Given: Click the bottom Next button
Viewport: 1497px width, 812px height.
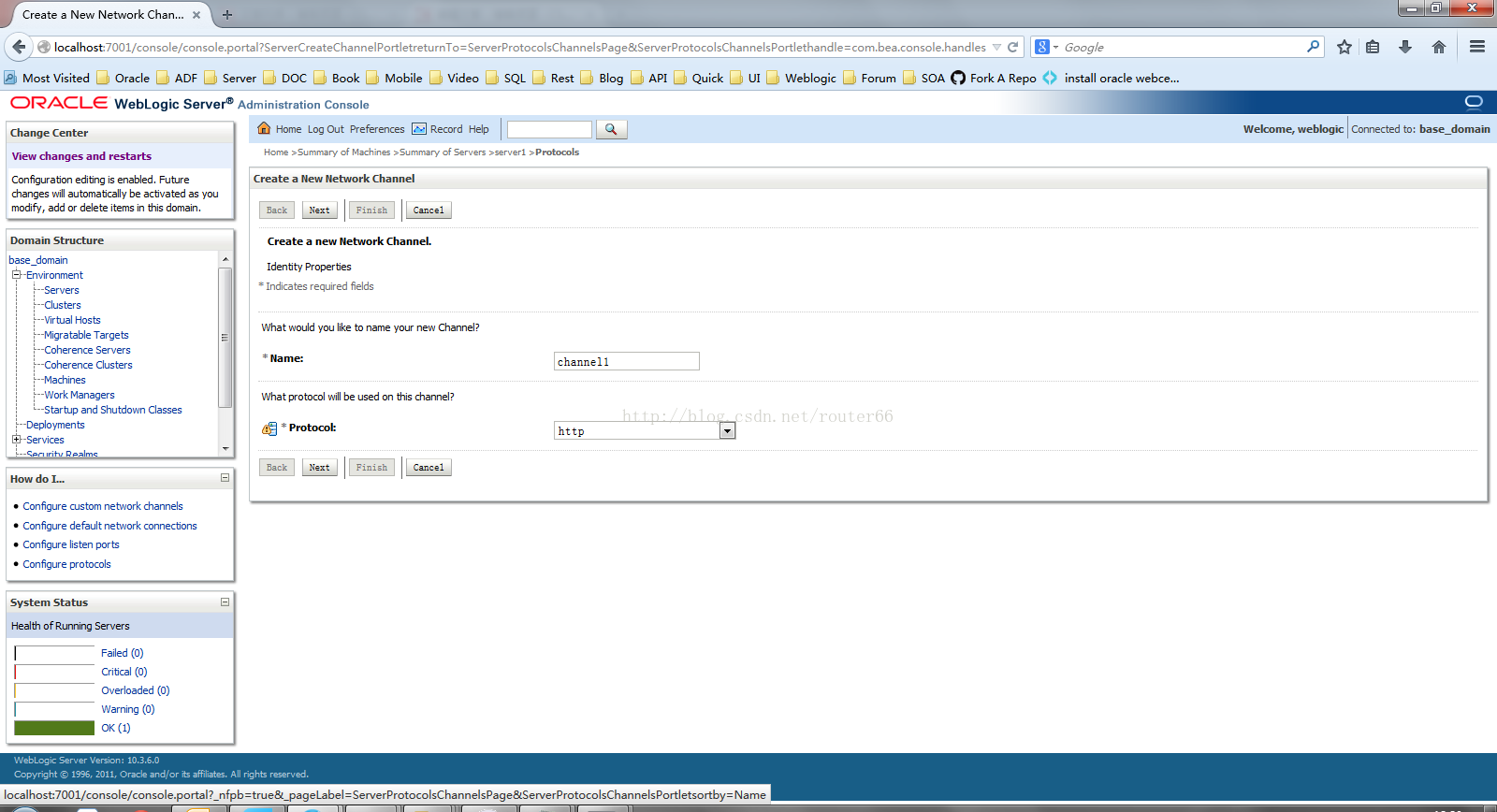Looking at the screenshot, I should click(319, 468).
